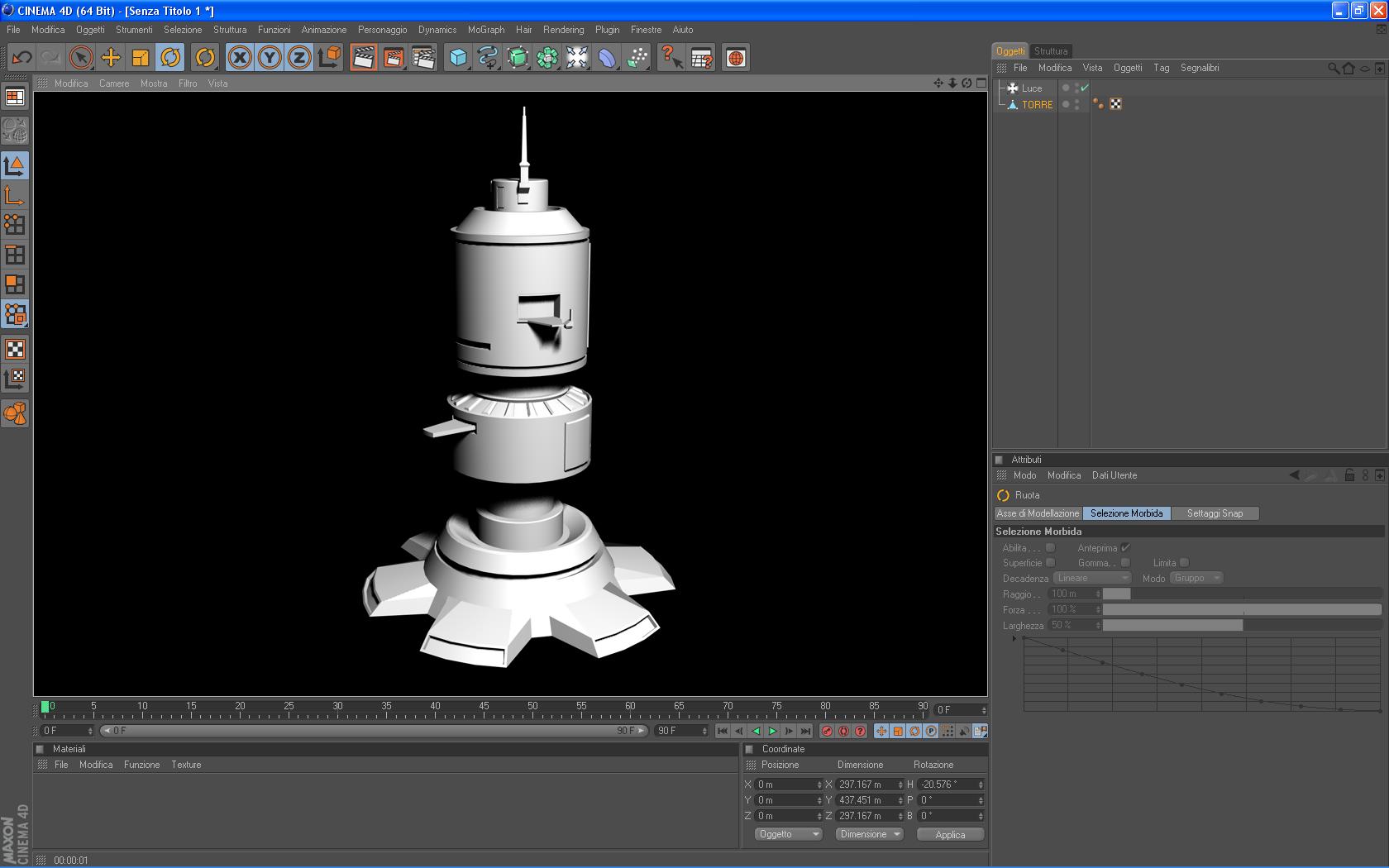Click the render clapperboard icon
Screen dimensions: 1389x868
point(364,58)
